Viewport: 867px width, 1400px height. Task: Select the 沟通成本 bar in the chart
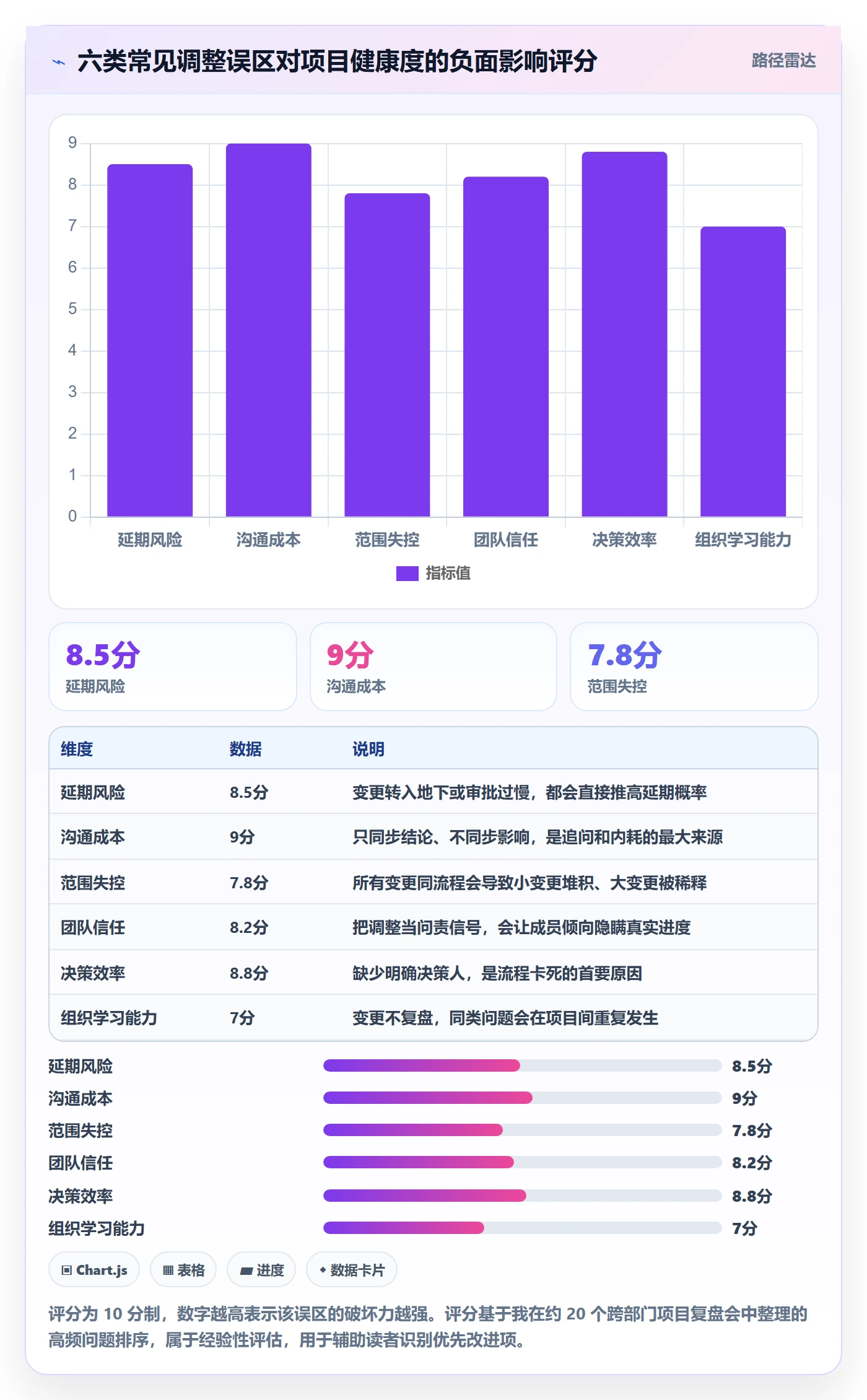(x=268, y=330)
